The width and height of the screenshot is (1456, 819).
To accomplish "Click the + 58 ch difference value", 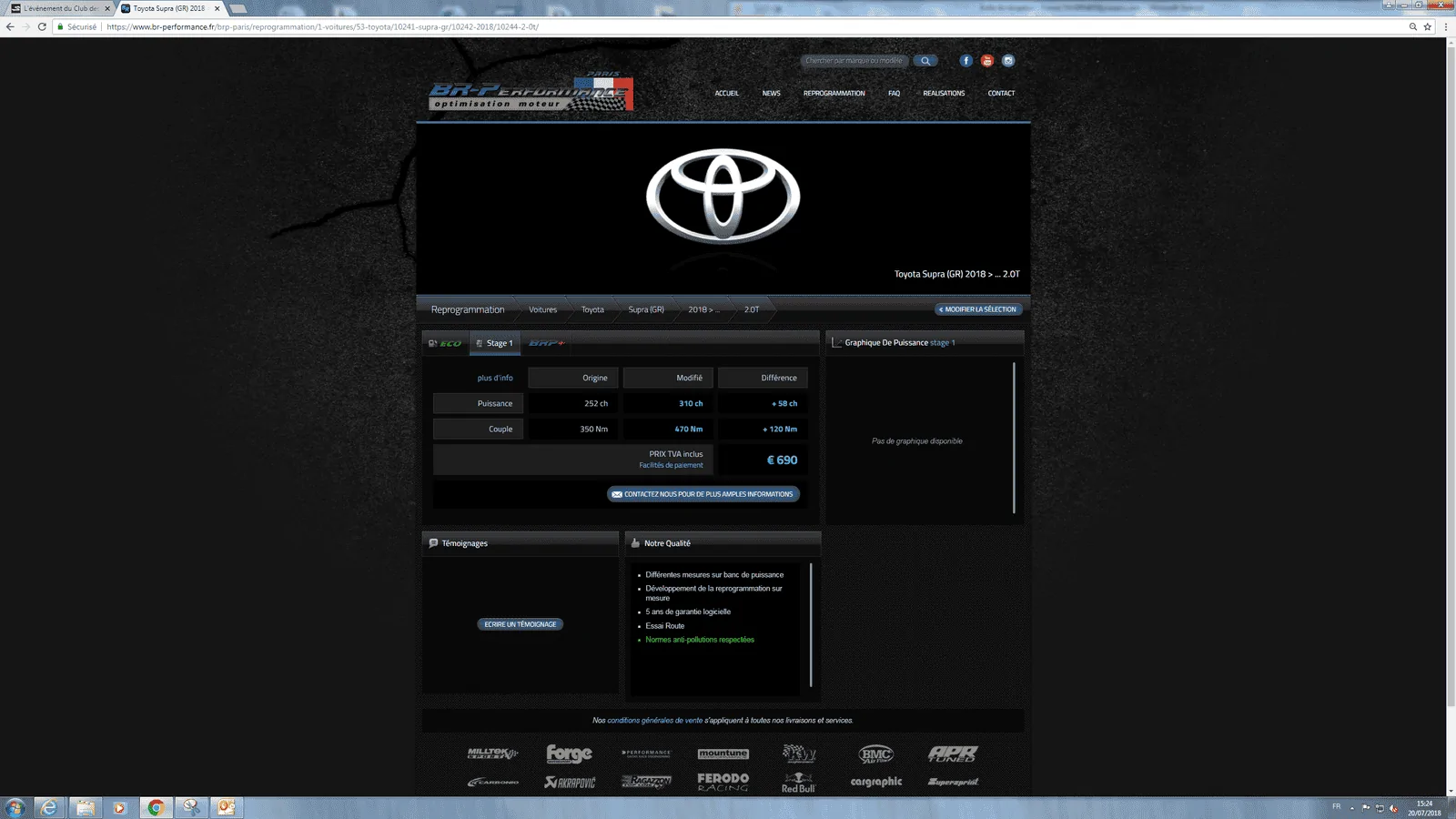I will click(784, 403).
